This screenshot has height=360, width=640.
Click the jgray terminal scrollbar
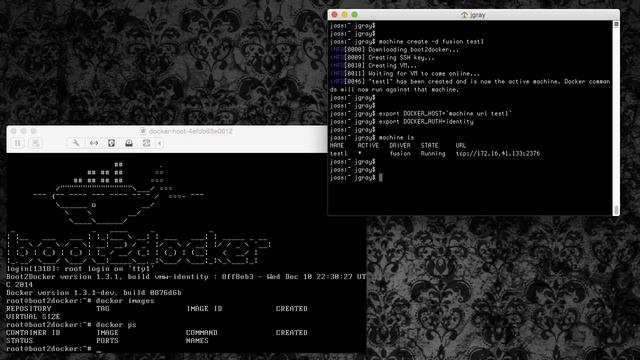[x=616, y=118]
